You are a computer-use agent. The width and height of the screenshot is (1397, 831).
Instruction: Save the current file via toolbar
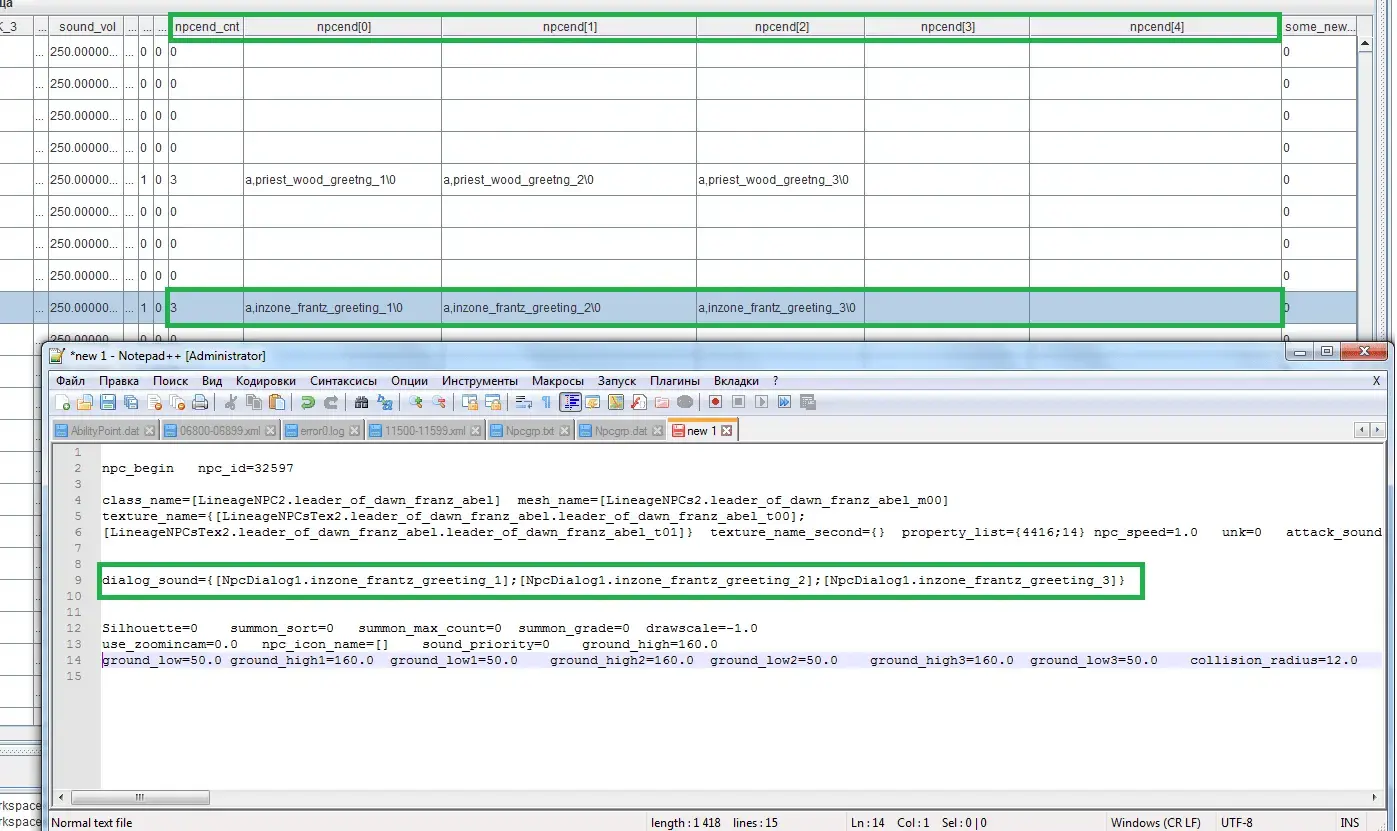click(108, 402)
